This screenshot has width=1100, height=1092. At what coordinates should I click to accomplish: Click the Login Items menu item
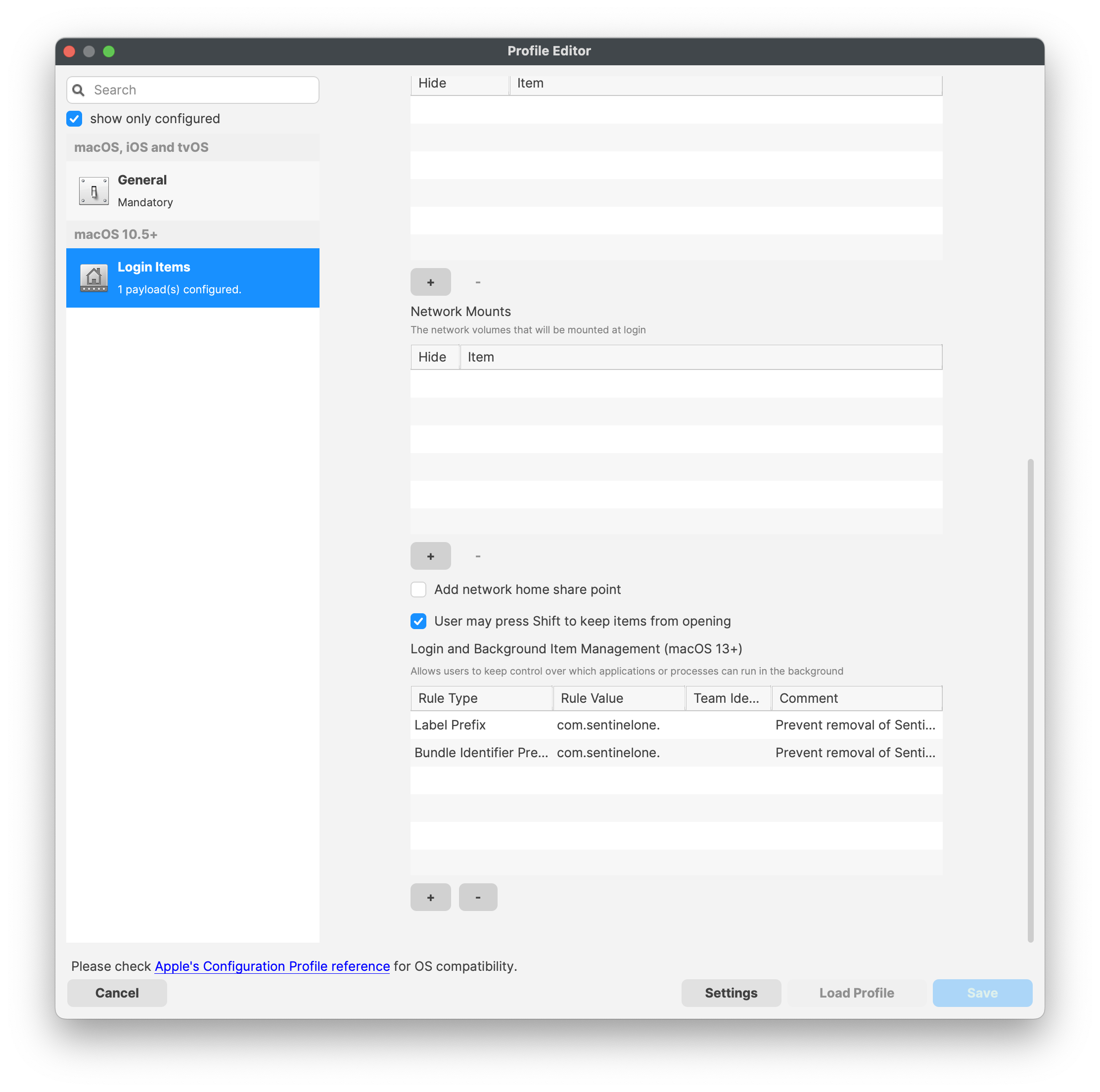192,277
